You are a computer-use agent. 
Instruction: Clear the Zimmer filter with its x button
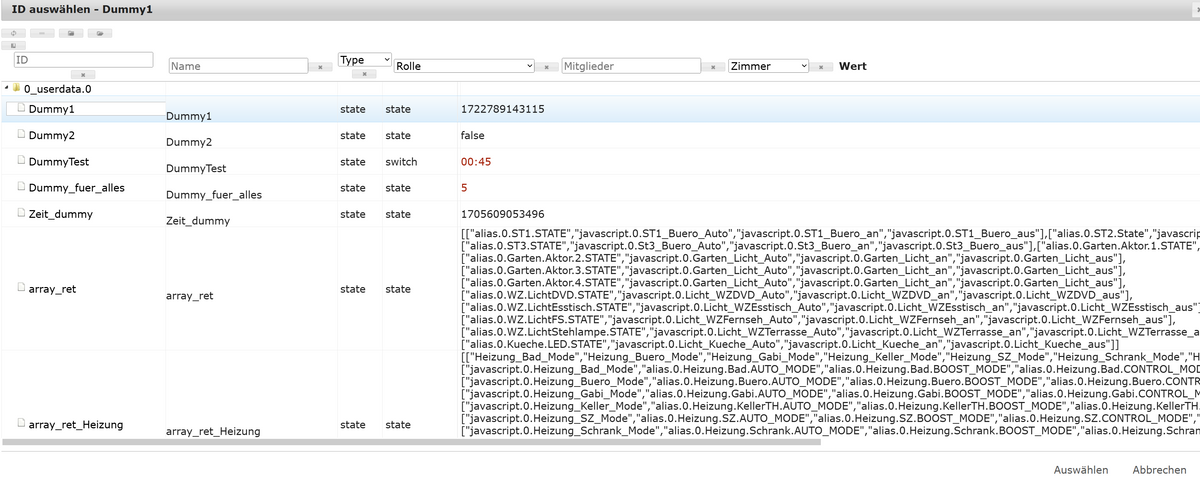pyautogui.click(x=819, y=67)
